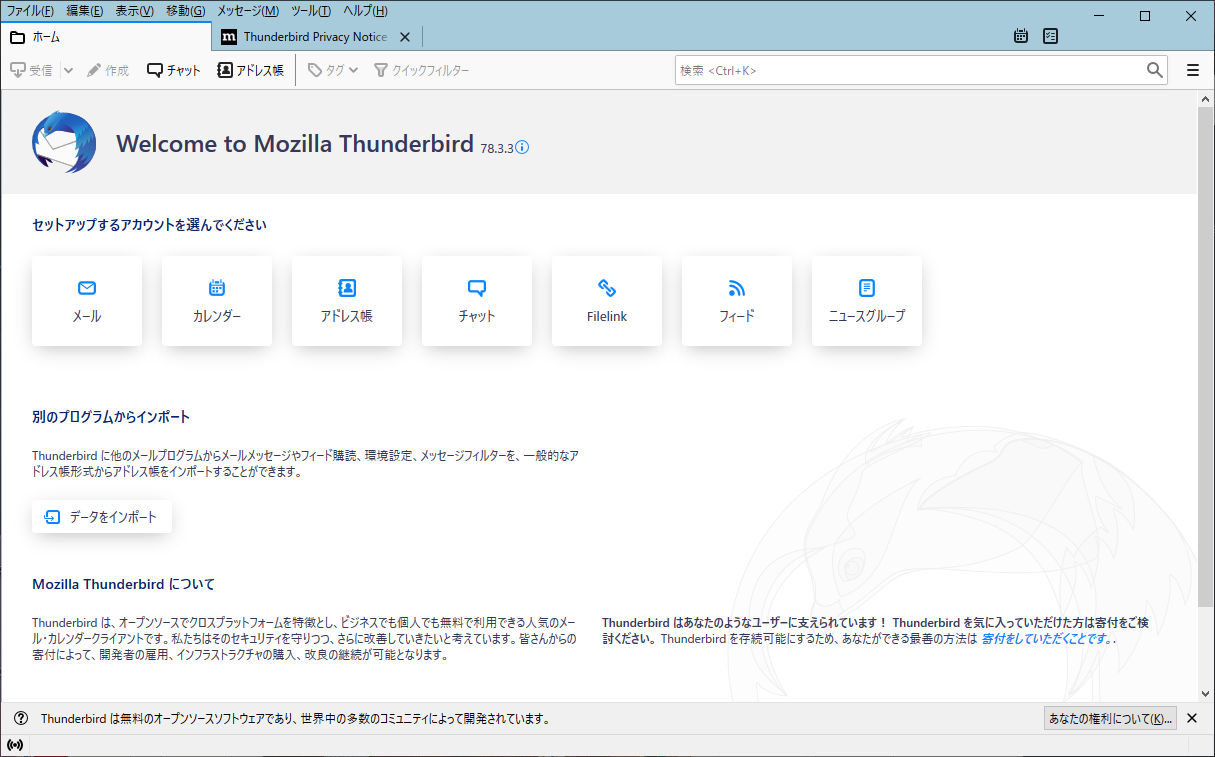Click the version info icon beside 78.3.3

[x=522, y=148]
